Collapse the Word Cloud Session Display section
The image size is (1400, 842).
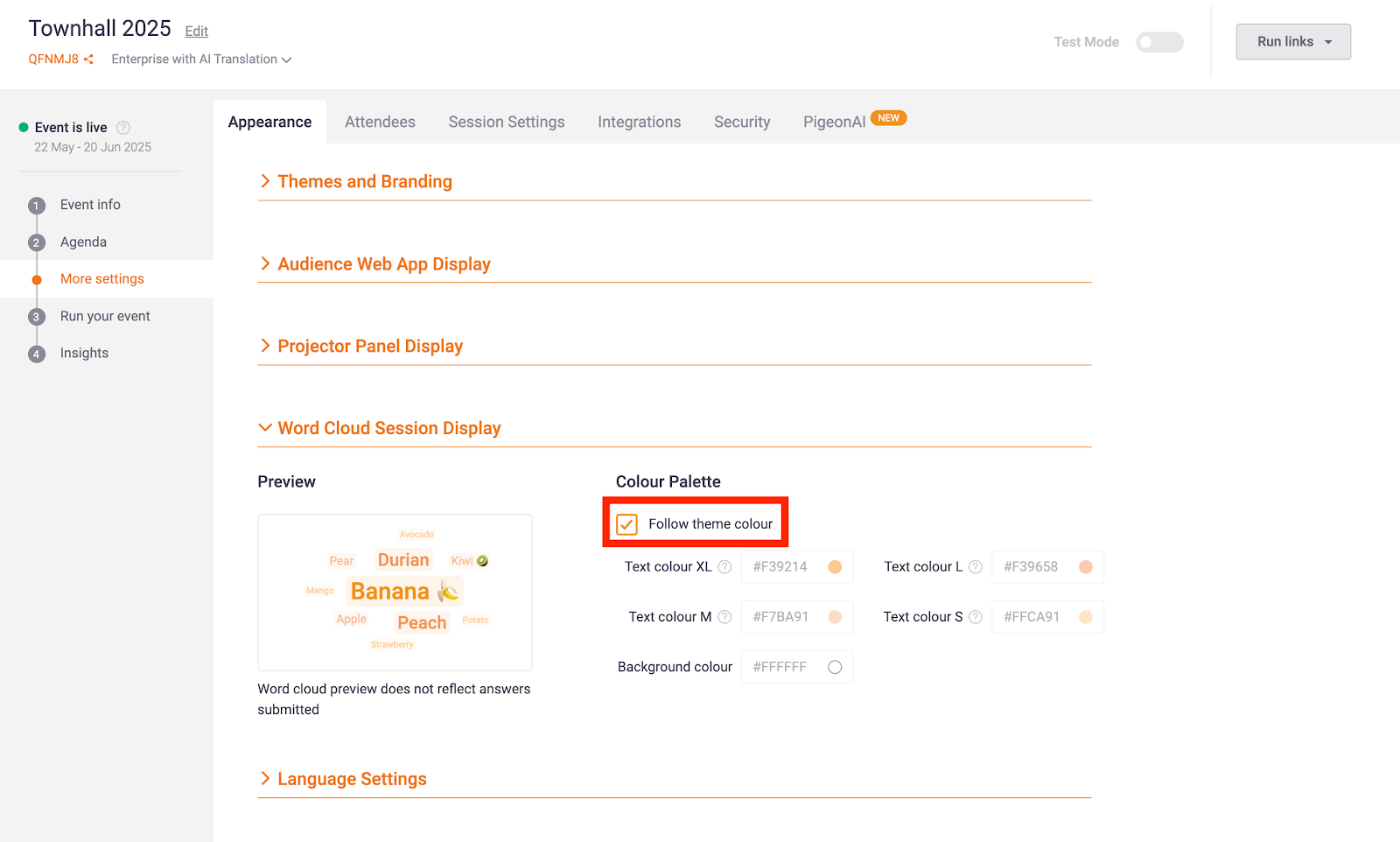(388, 428)
